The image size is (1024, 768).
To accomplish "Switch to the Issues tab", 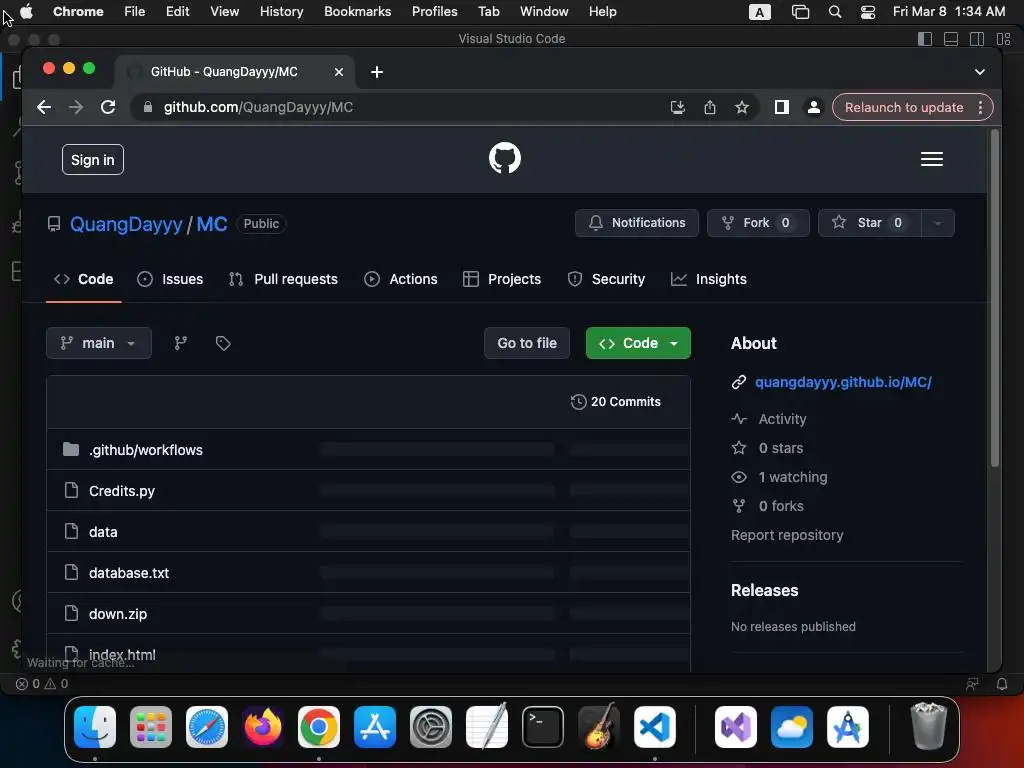I will (170, 279).
